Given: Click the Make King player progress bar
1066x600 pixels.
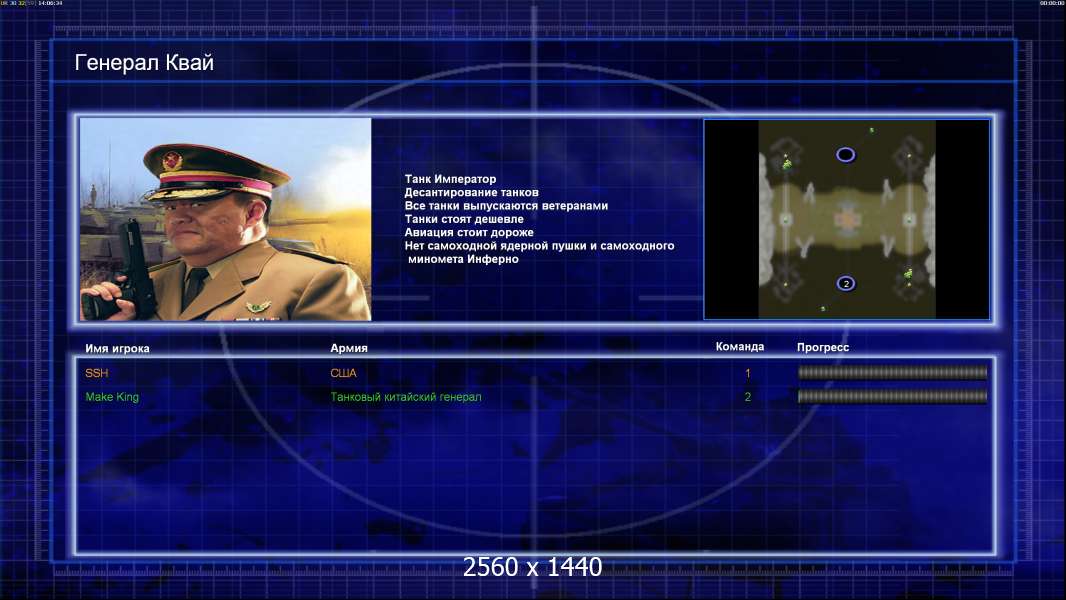Looking at the screenshot, I should click(x=892, y=397).
